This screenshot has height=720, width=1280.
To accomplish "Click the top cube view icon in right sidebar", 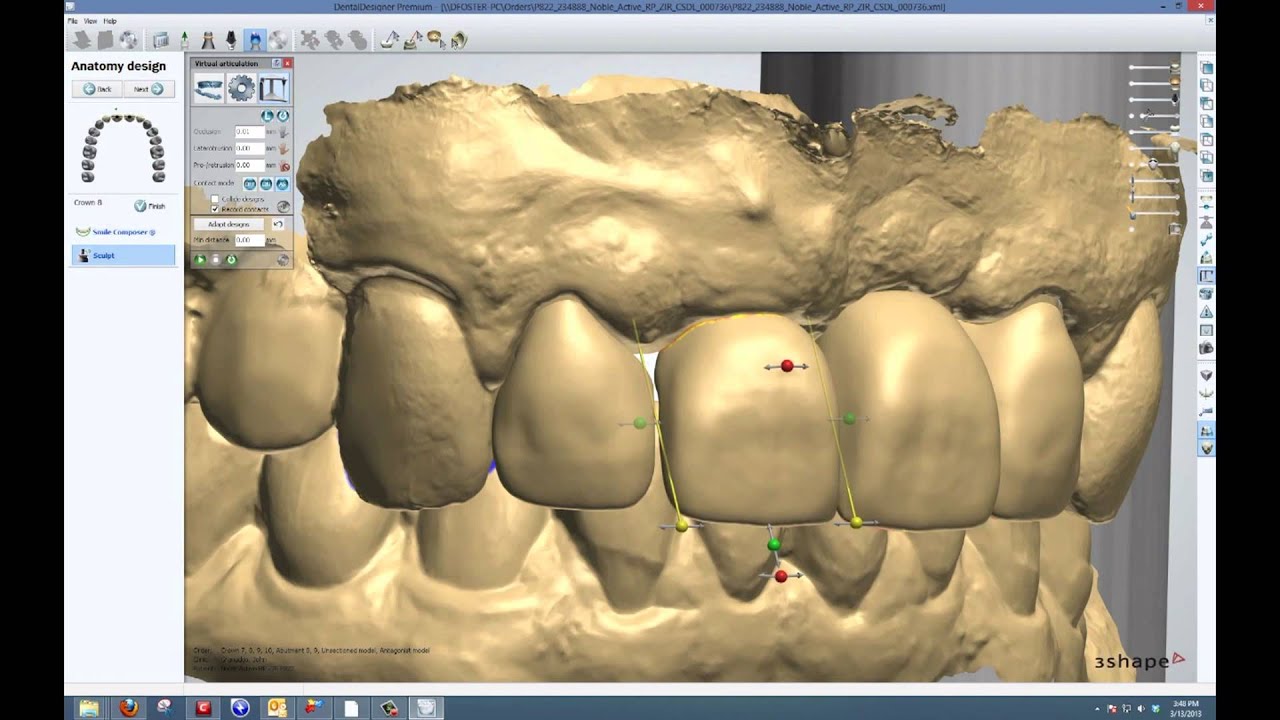I will coord(1206,68).
